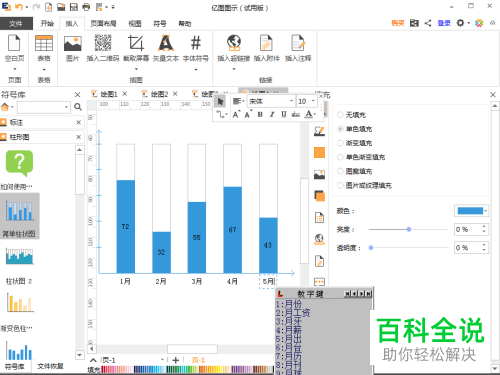Screen dimensions: 500x375
Task: Insert a QR code (插入二维码)
Action: click(x=103, y=49)
